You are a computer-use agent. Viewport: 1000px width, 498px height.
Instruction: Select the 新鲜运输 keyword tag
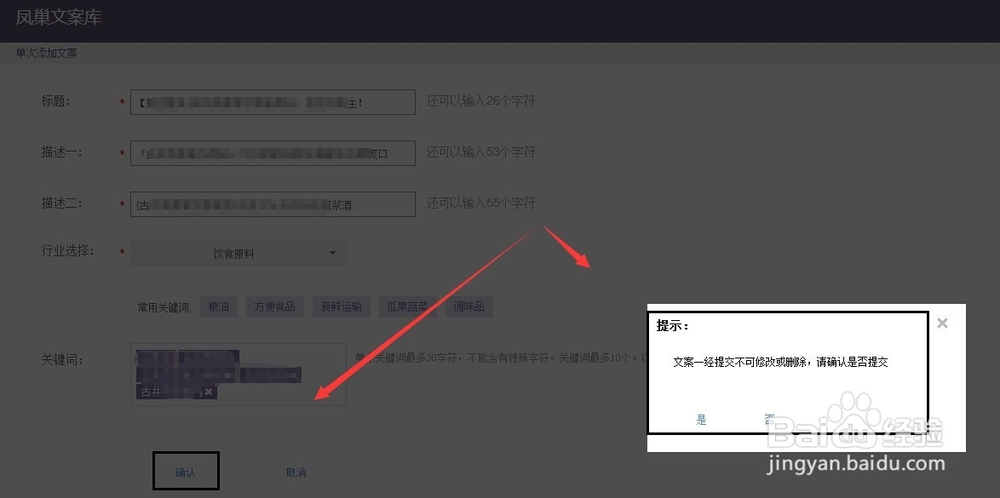[341, 307]
